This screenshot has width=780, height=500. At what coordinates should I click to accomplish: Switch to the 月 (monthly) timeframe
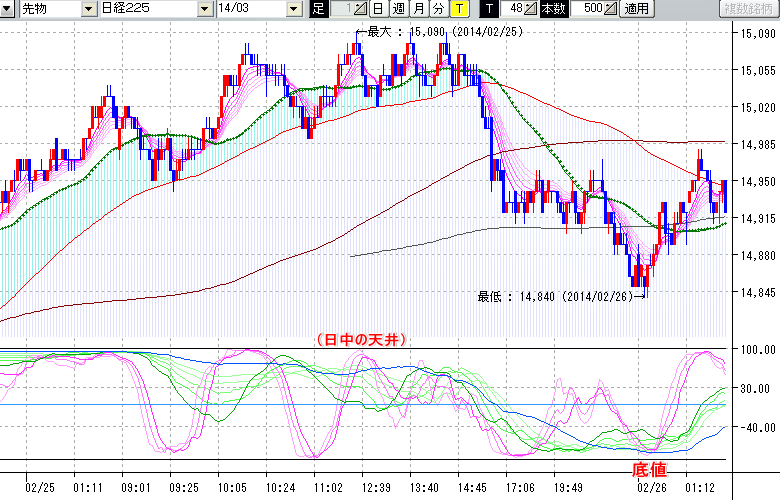(x=418, y=9)
